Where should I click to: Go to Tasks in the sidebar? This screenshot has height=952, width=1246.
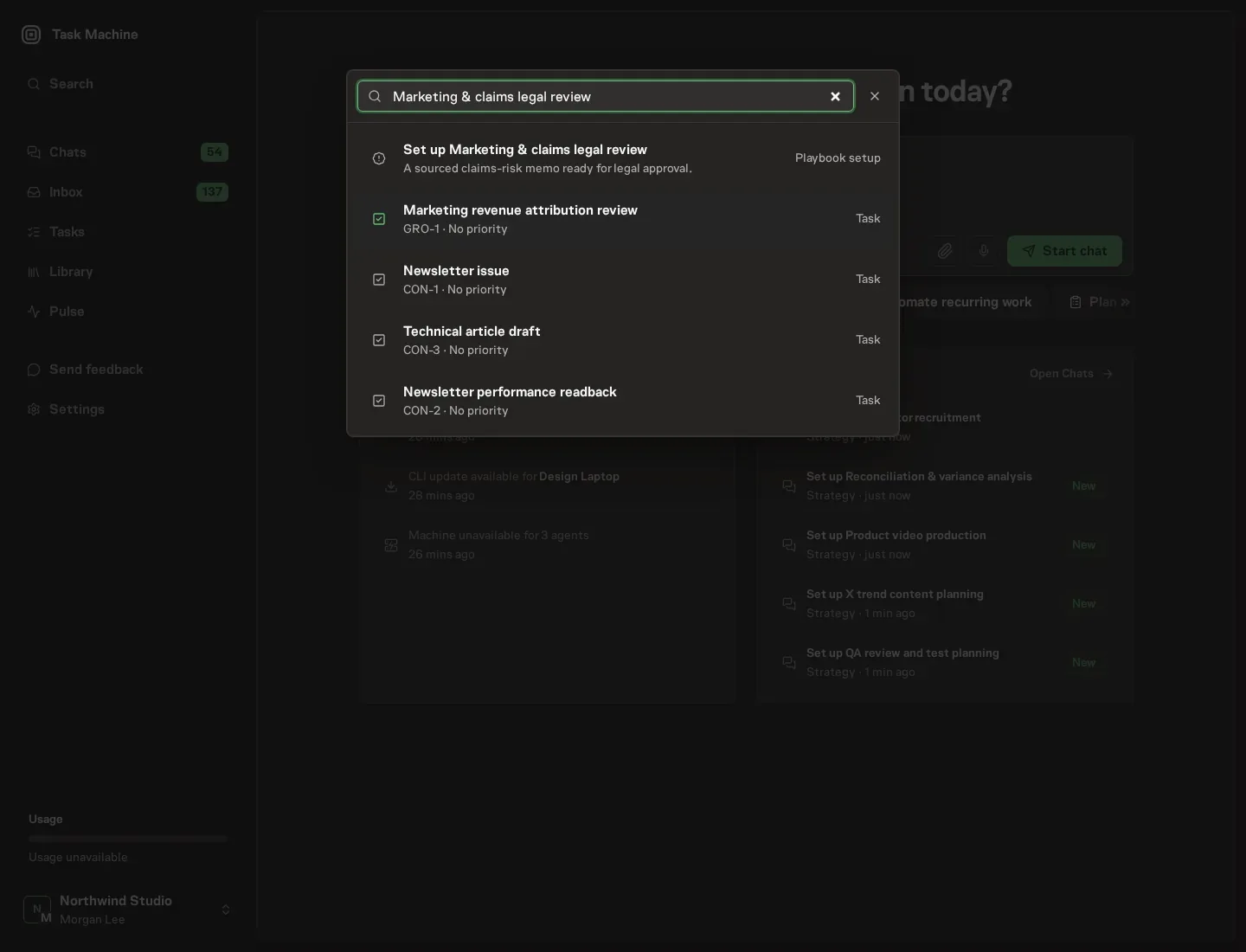[127, 232]
